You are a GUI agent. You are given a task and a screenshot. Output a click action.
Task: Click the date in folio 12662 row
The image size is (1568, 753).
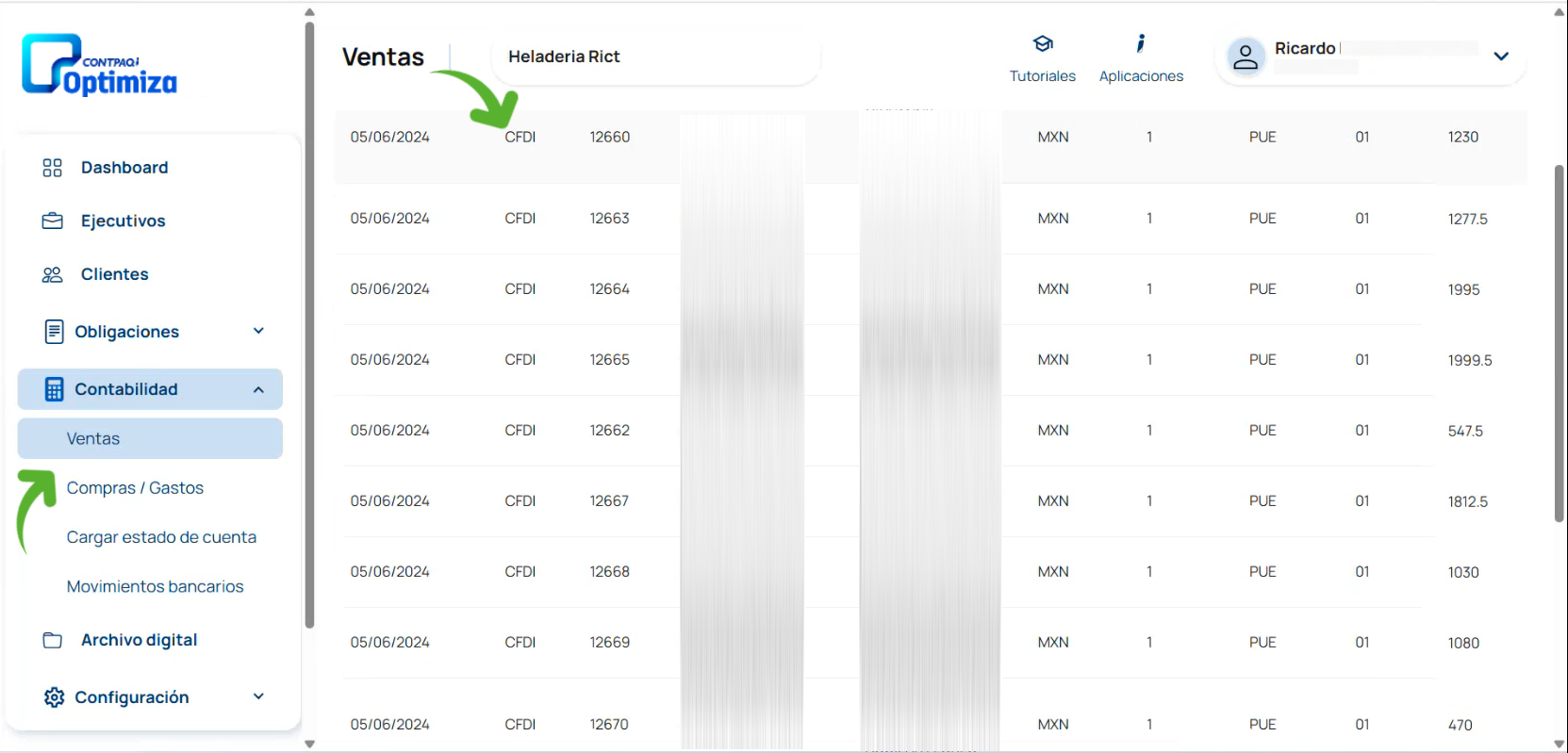coord(390,430)
